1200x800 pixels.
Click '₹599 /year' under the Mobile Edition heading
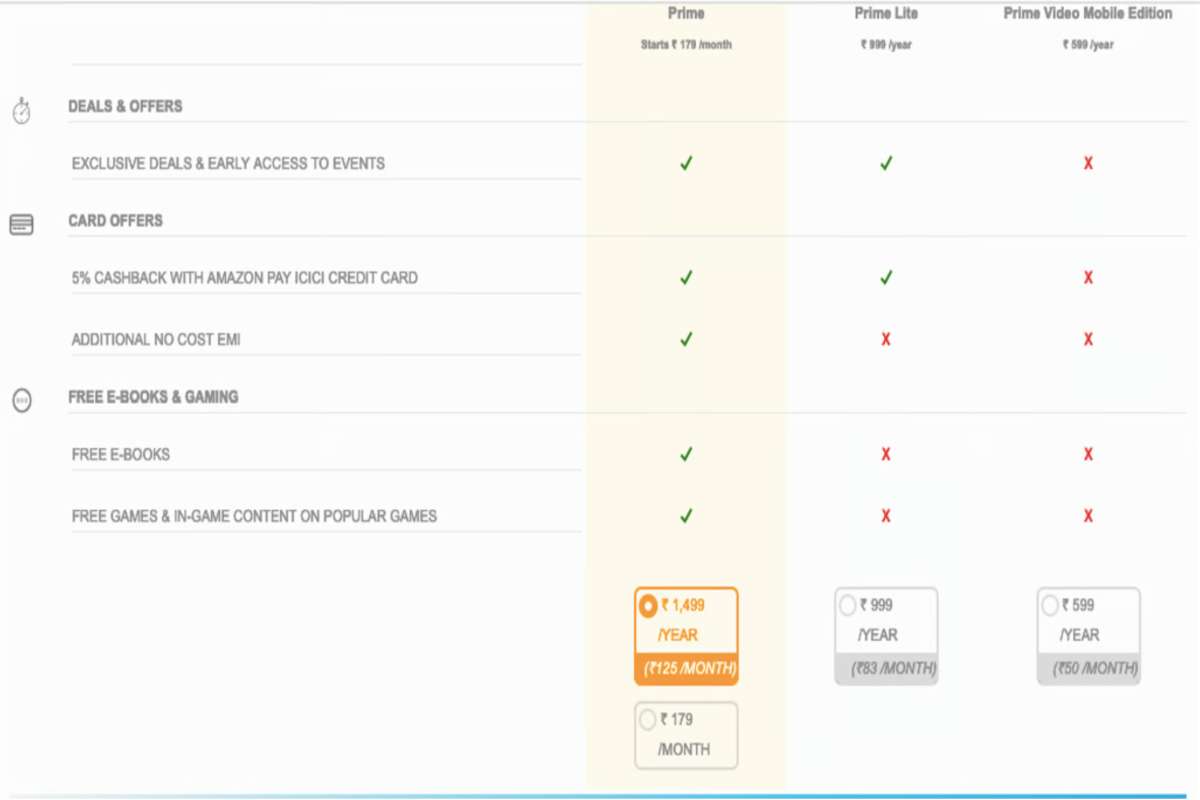pos(1088,45)
